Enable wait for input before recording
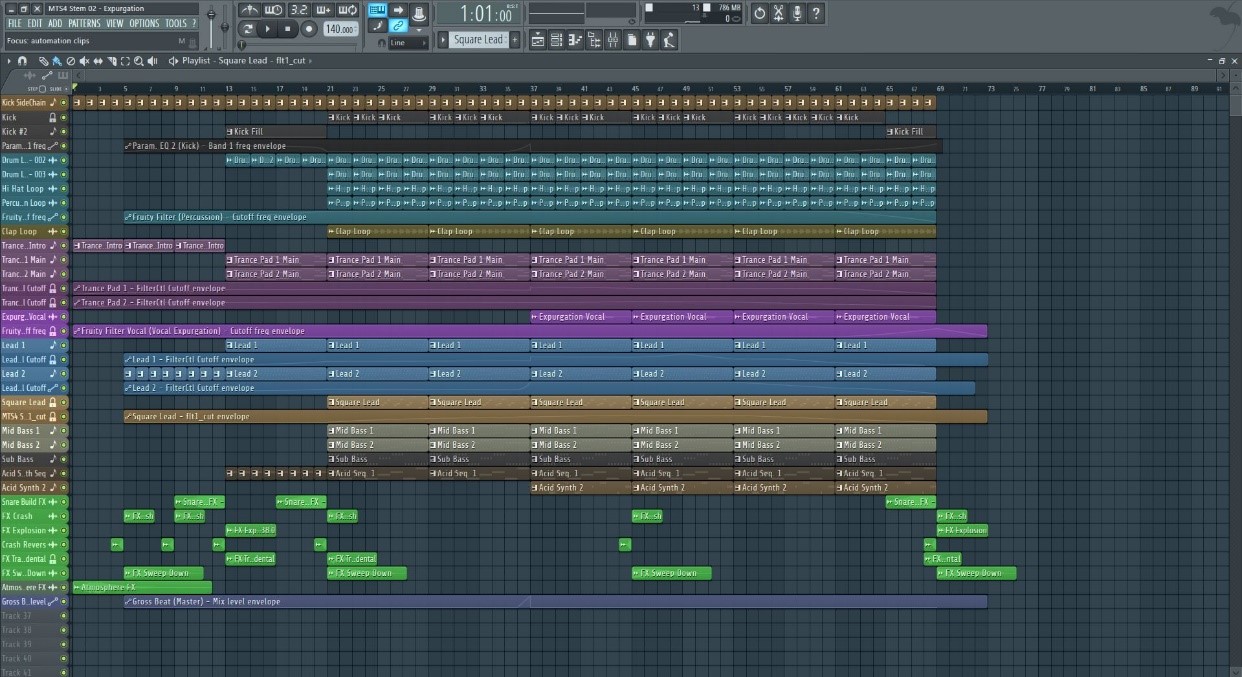1242x677 pixels. pyautogui.click(x=275, y=10)
